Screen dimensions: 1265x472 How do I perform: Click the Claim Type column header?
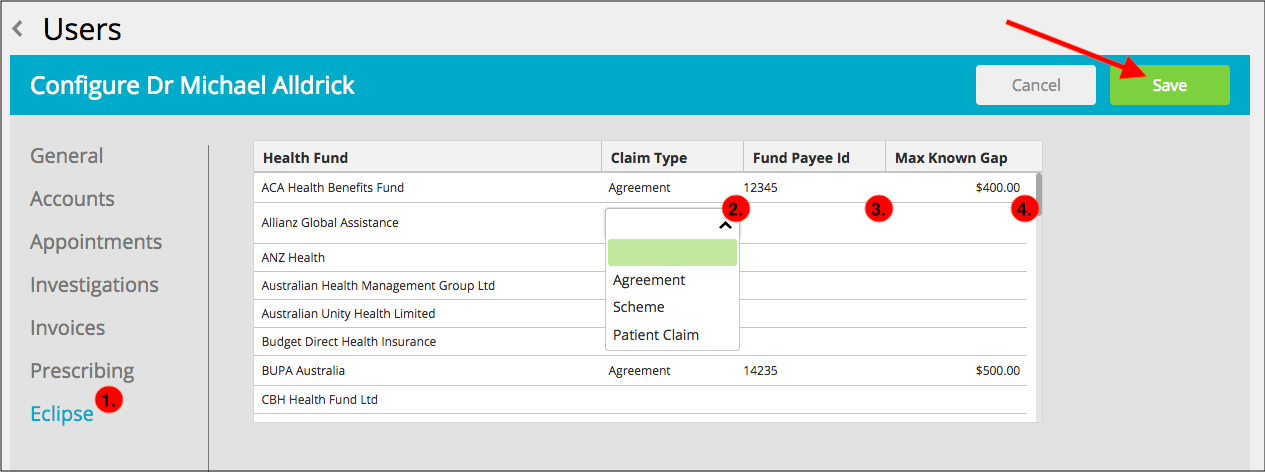pyautogui.click(x=672, y=157)
